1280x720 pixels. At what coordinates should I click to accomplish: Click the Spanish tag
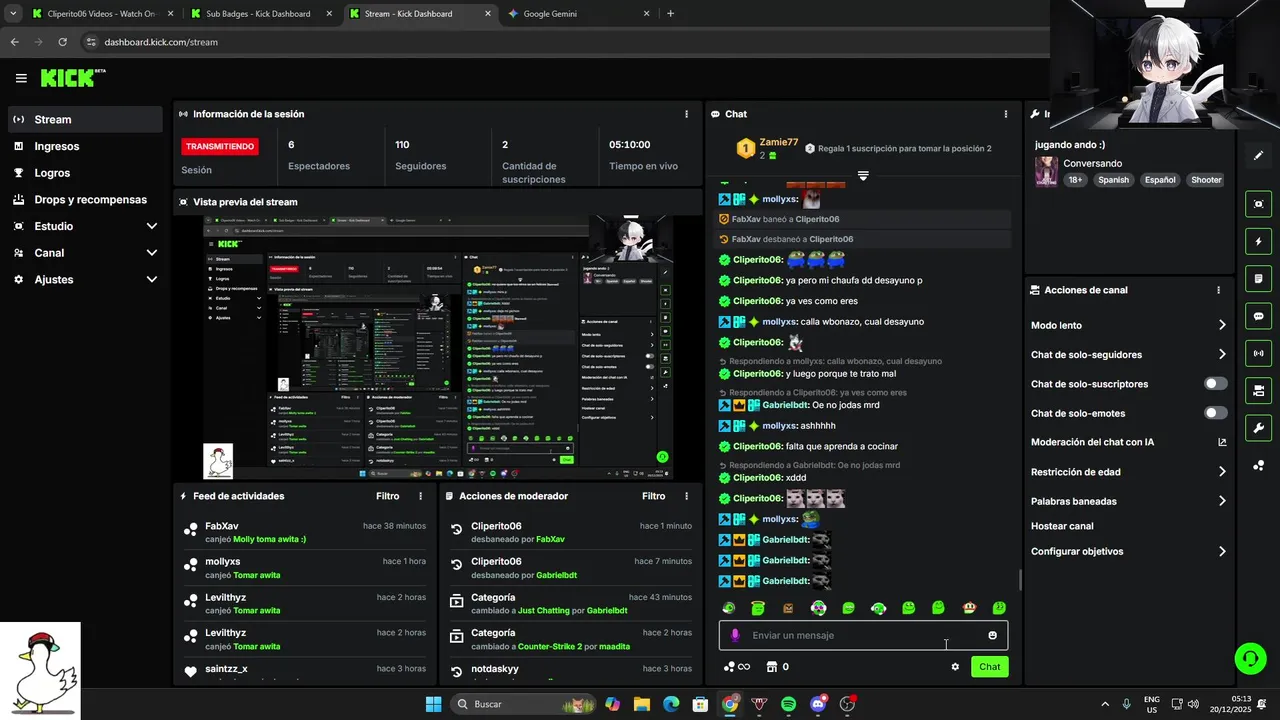(x=1113, y=180)
